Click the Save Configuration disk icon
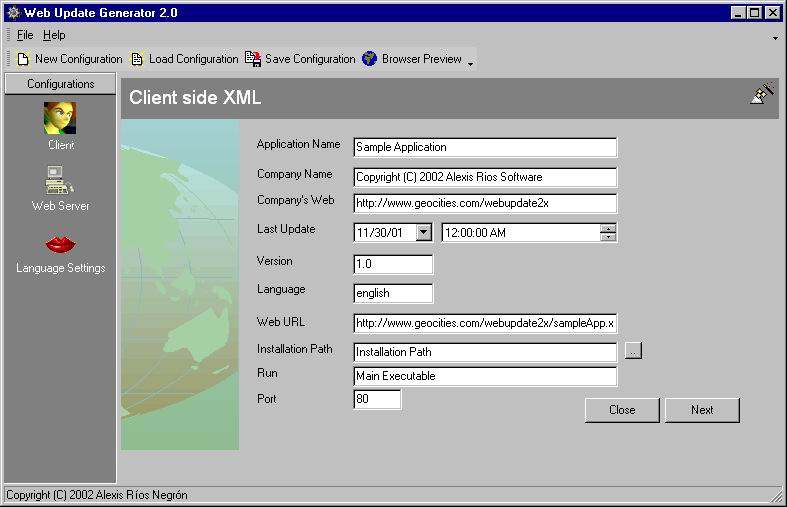The height and width of the screenshot is (507, 787). point(253,59)
